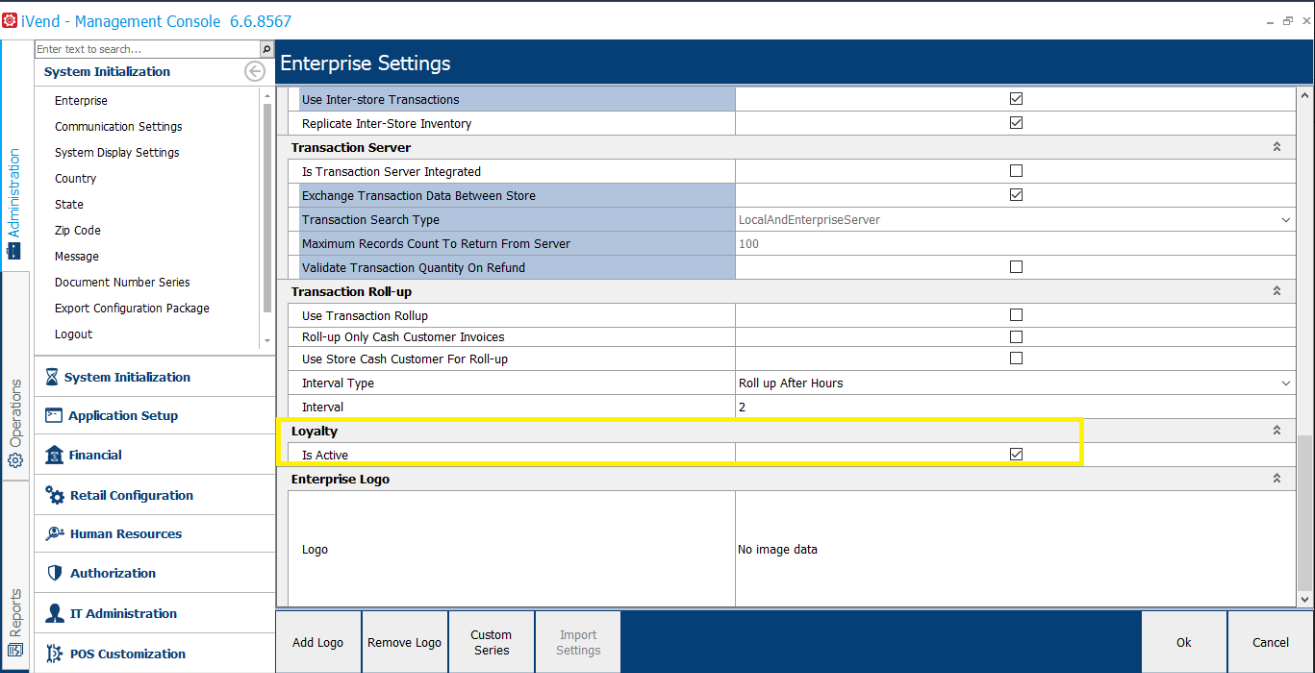Click the logo image preview area
The image size is (1315, 673).
pyautogui.click(x=1015, y=549)
